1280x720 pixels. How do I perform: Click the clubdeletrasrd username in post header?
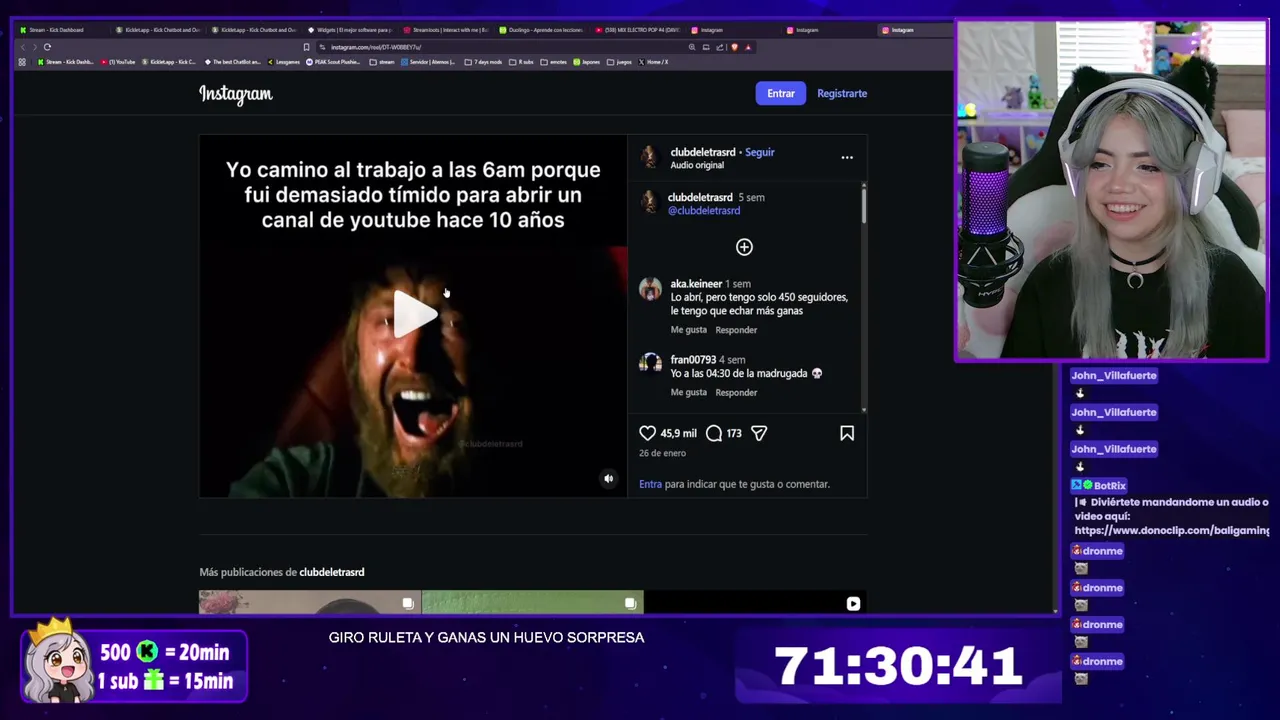coord(703,152)
